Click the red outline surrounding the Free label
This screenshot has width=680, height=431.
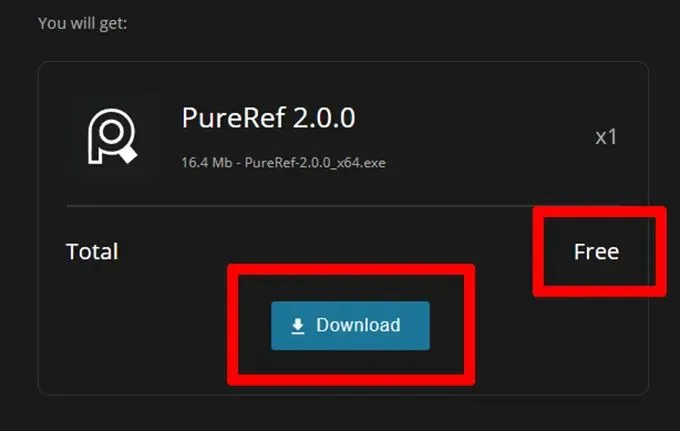click(x=600, y=212)
